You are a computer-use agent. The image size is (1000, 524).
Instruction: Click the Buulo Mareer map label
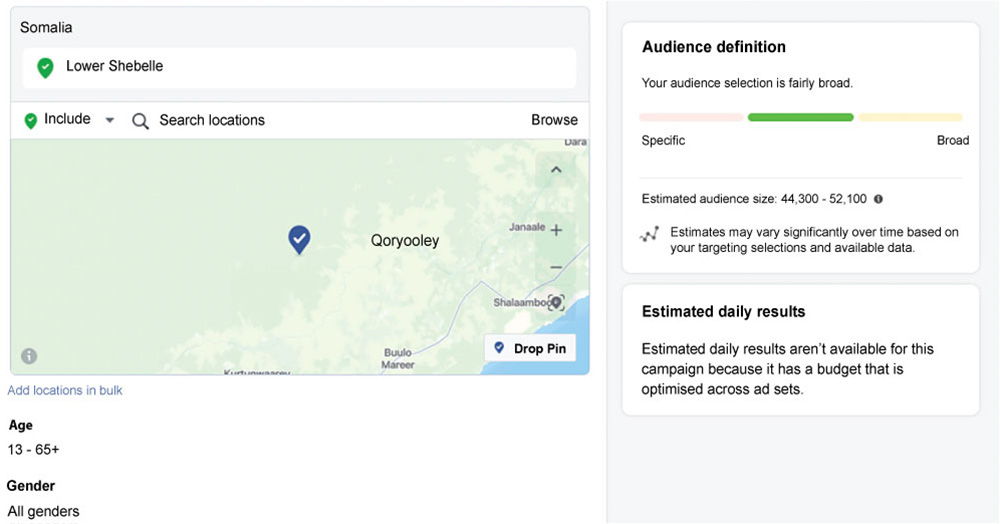tap(398, 359)
